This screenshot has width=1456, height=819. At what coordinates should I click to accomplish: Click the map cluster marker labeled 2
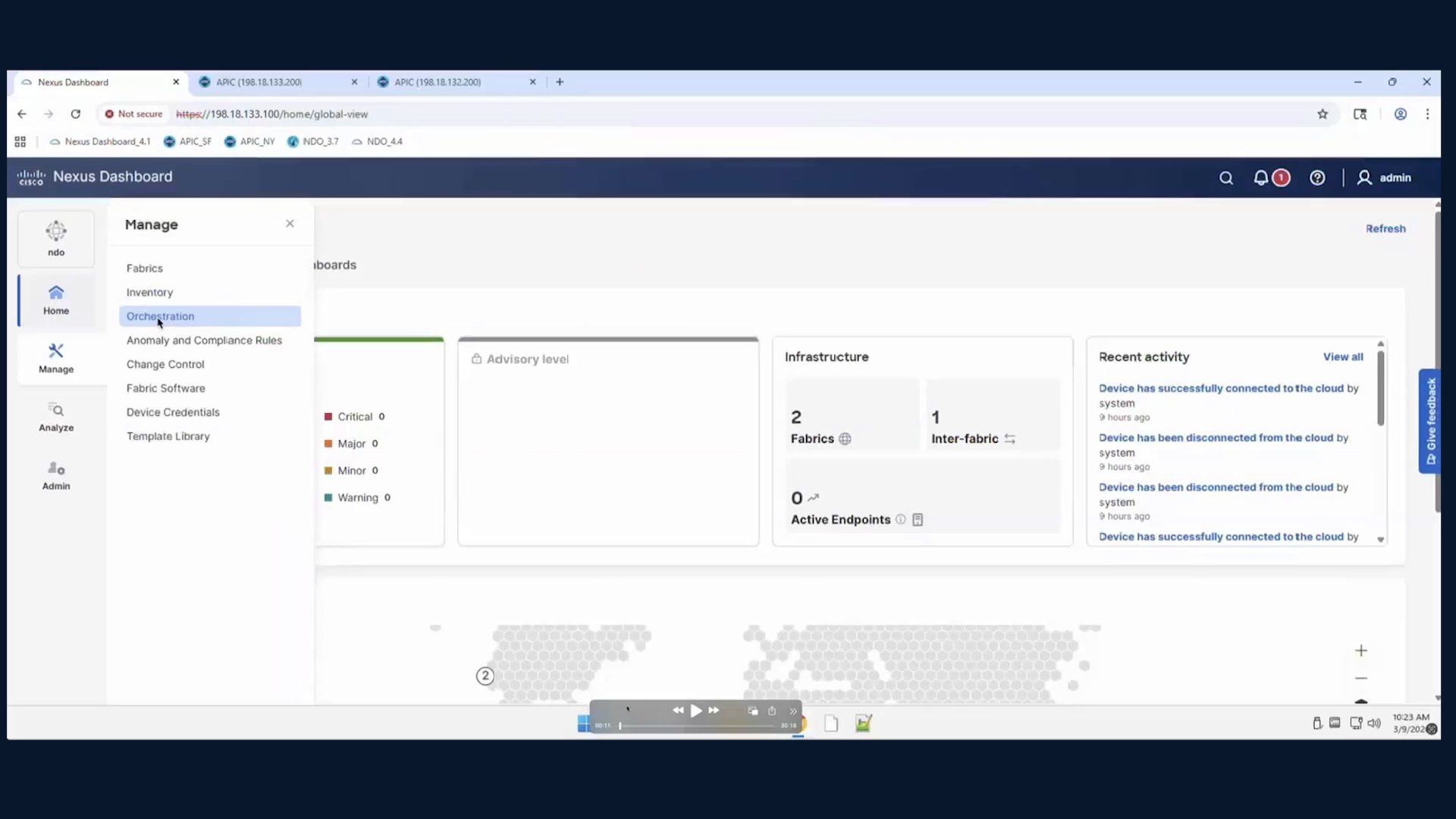pyautogui.click(x=485, y=676)
